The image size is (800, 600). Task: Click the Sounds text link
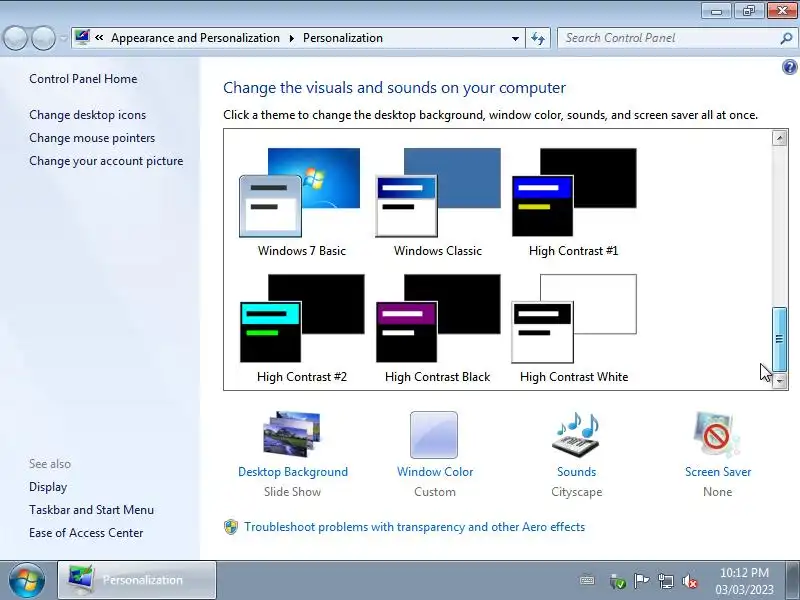coord(577,472)
